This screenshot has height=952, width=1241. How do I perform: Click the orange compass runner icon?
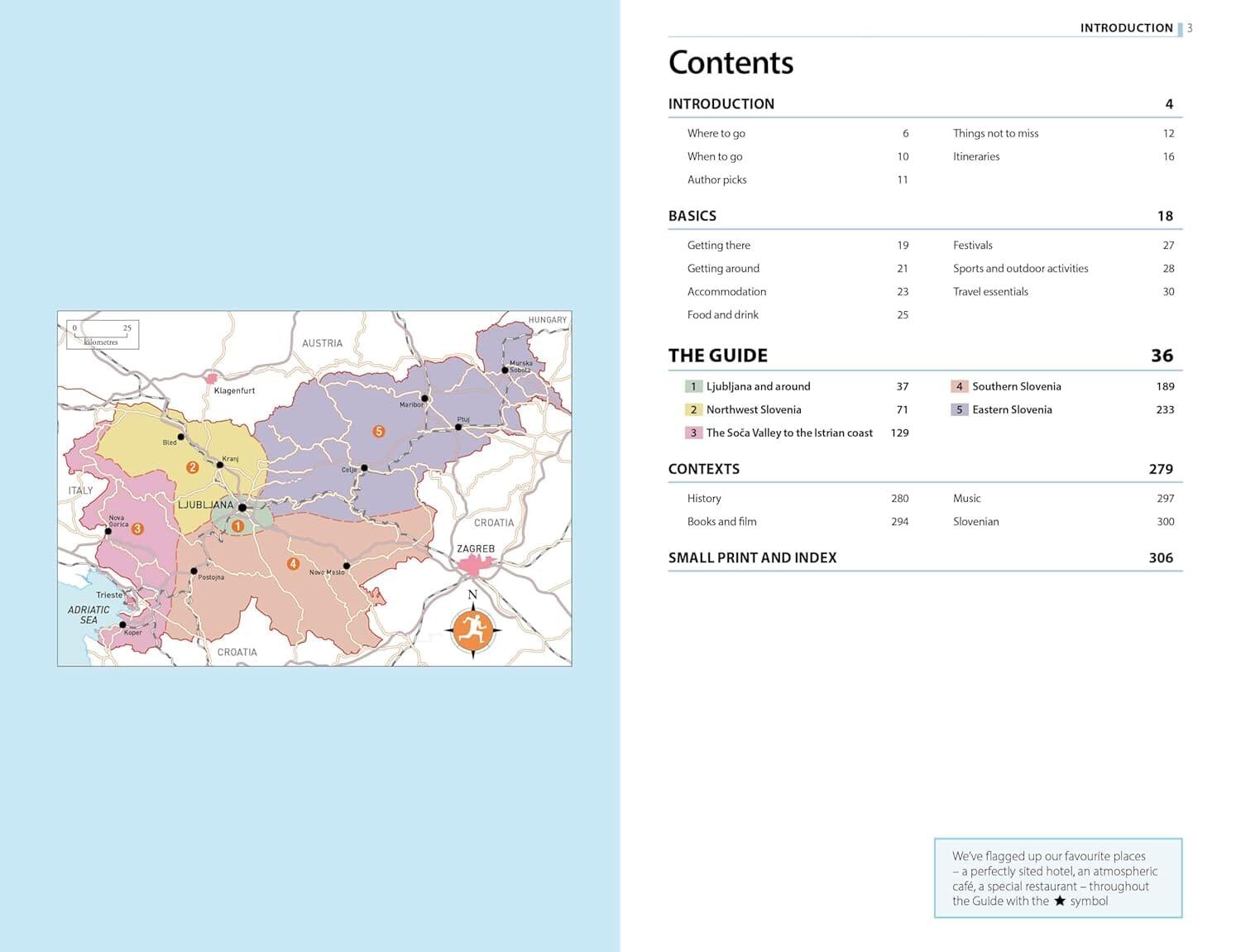tap(472, 630)
